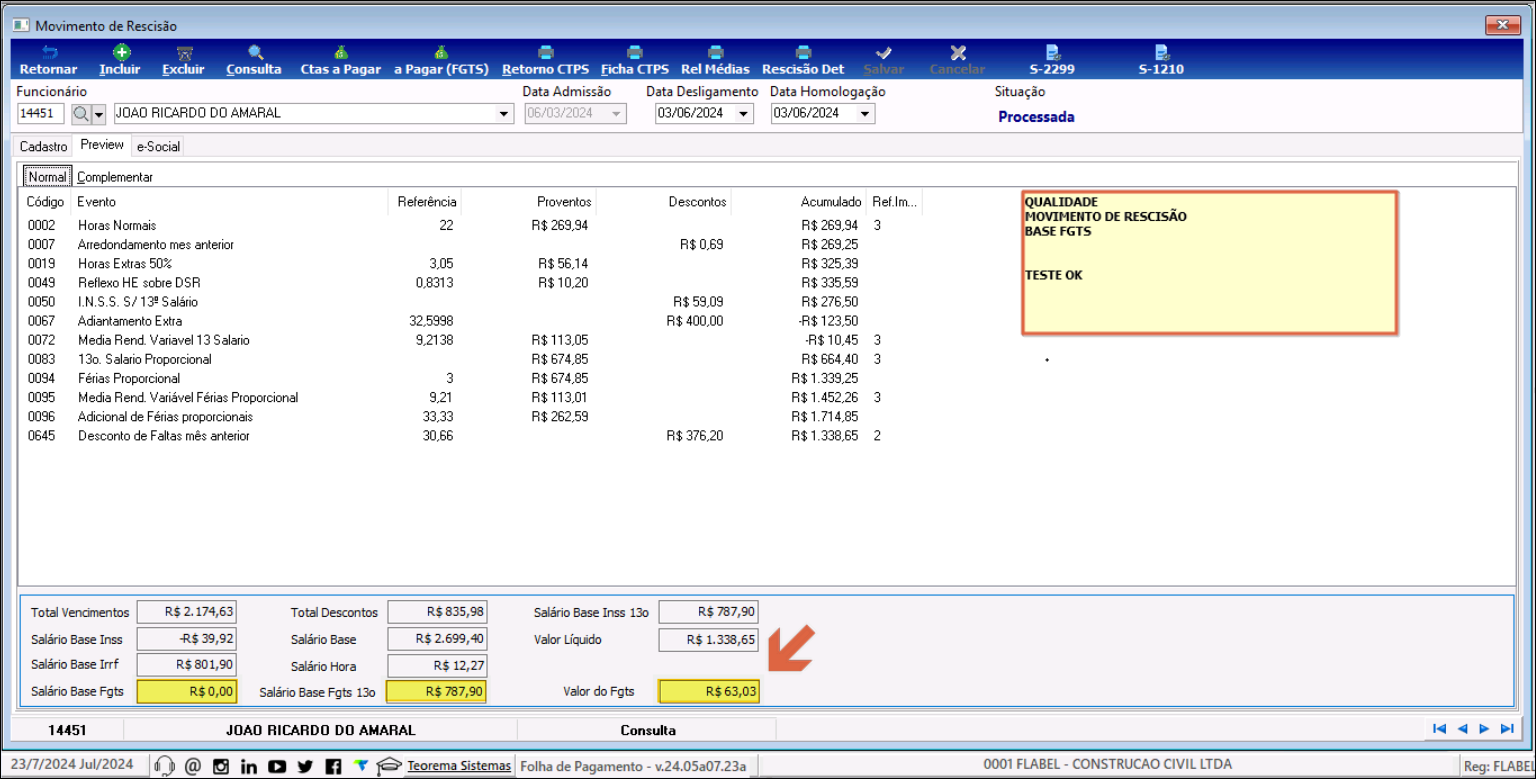Open Ctas a Pagar
The image size is (1536, 779).
[x=340, y=60]
